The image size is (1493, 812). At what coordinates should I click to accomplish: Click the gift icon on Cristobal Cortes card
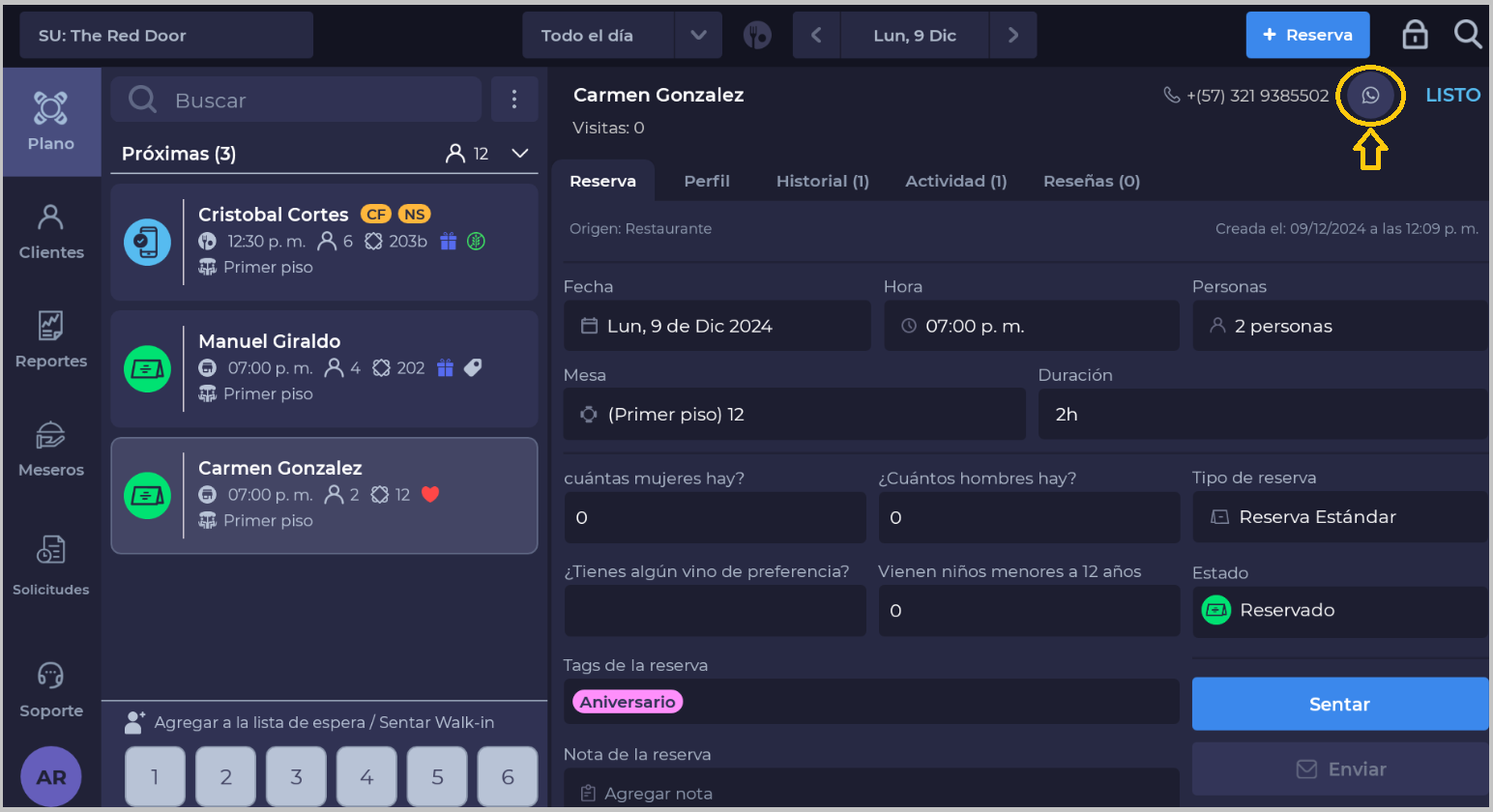pyautogui.click(x=448, y=241)
